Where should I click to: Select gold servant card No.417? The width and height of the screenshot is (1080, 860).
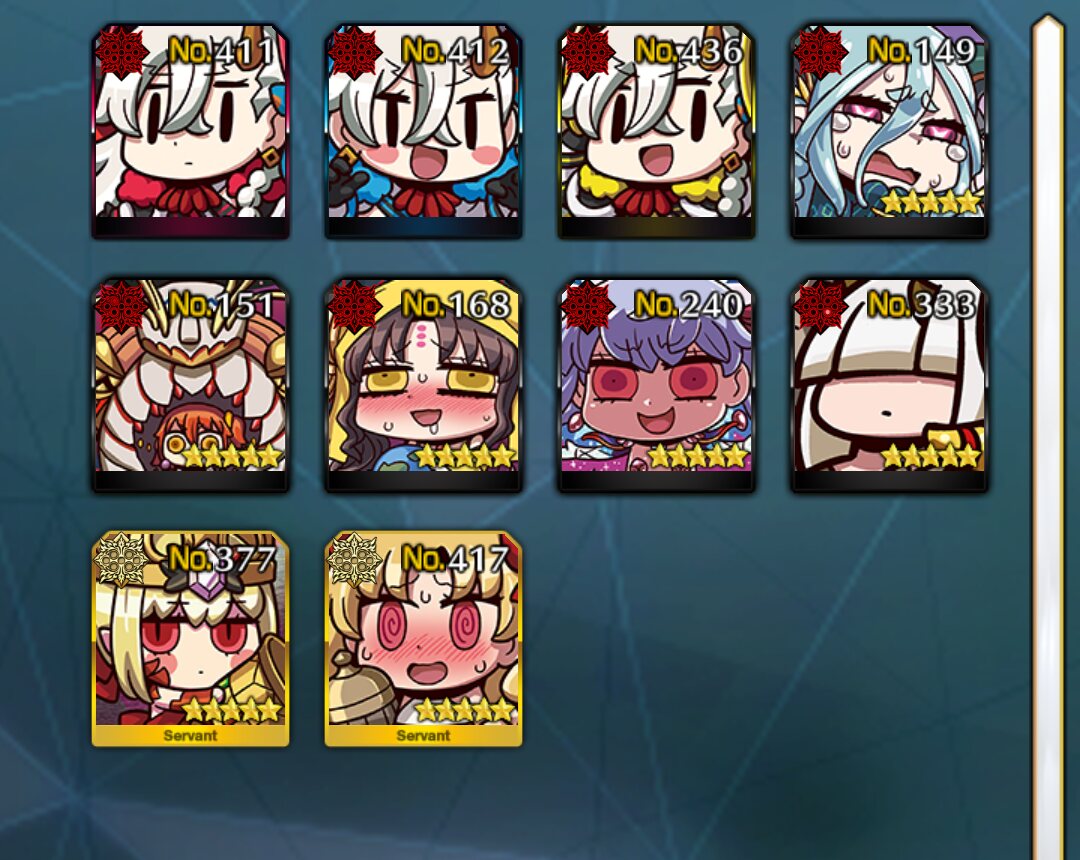(x=424, y=639)
